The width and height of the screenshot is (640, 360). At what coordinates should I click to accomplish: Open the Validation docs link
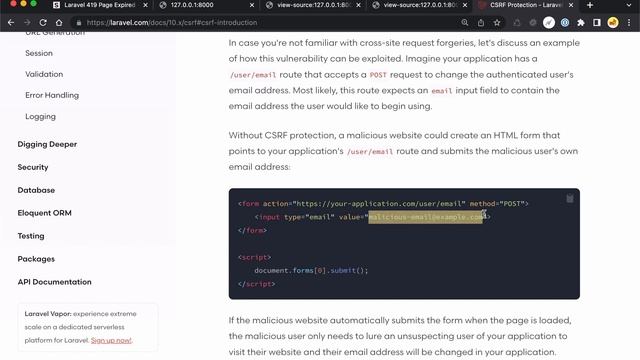coord(44,74)
